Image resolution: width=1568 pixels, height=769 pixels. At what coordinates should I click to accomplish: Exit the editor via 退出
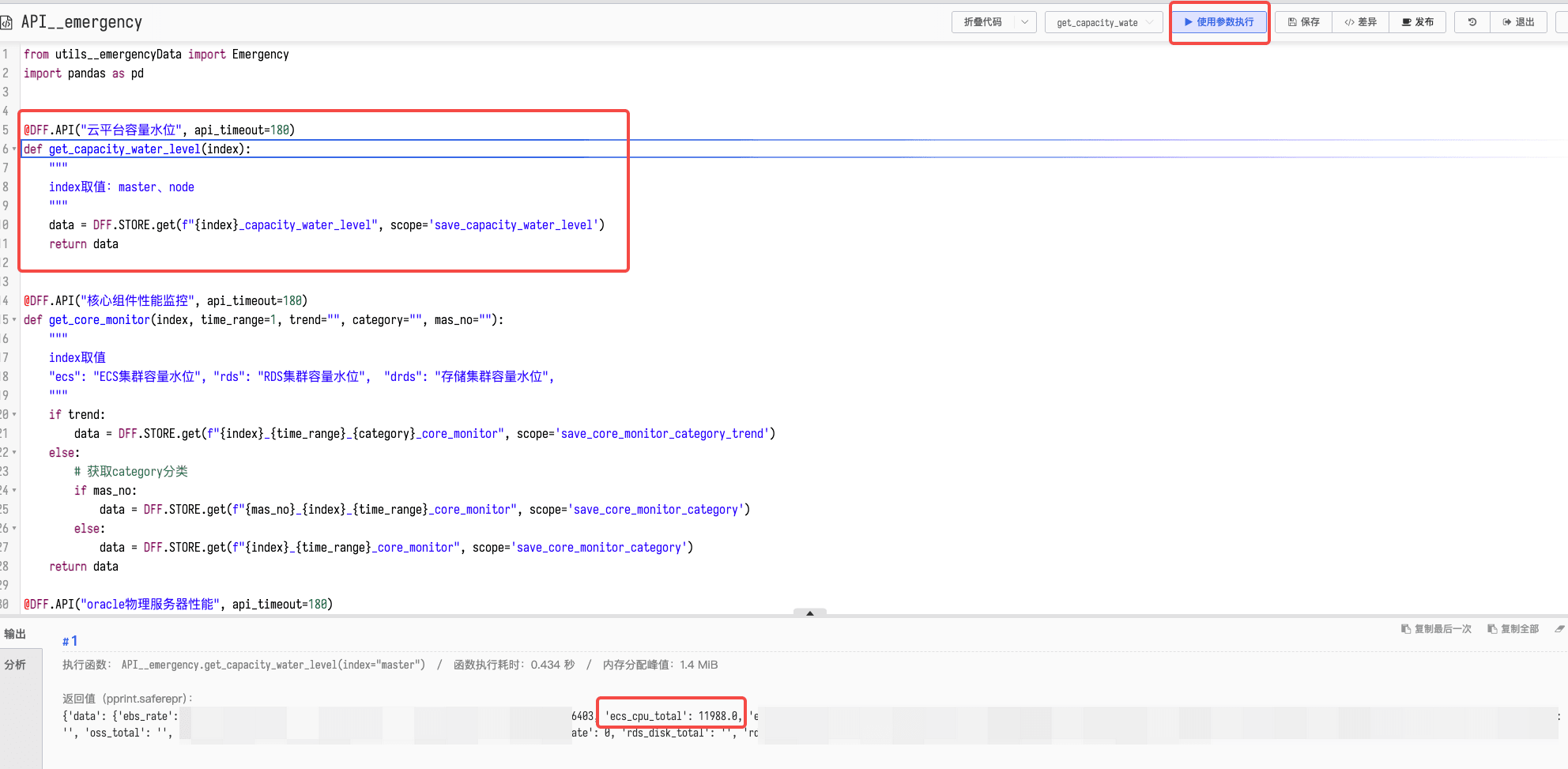click(x=1519, y=22)
